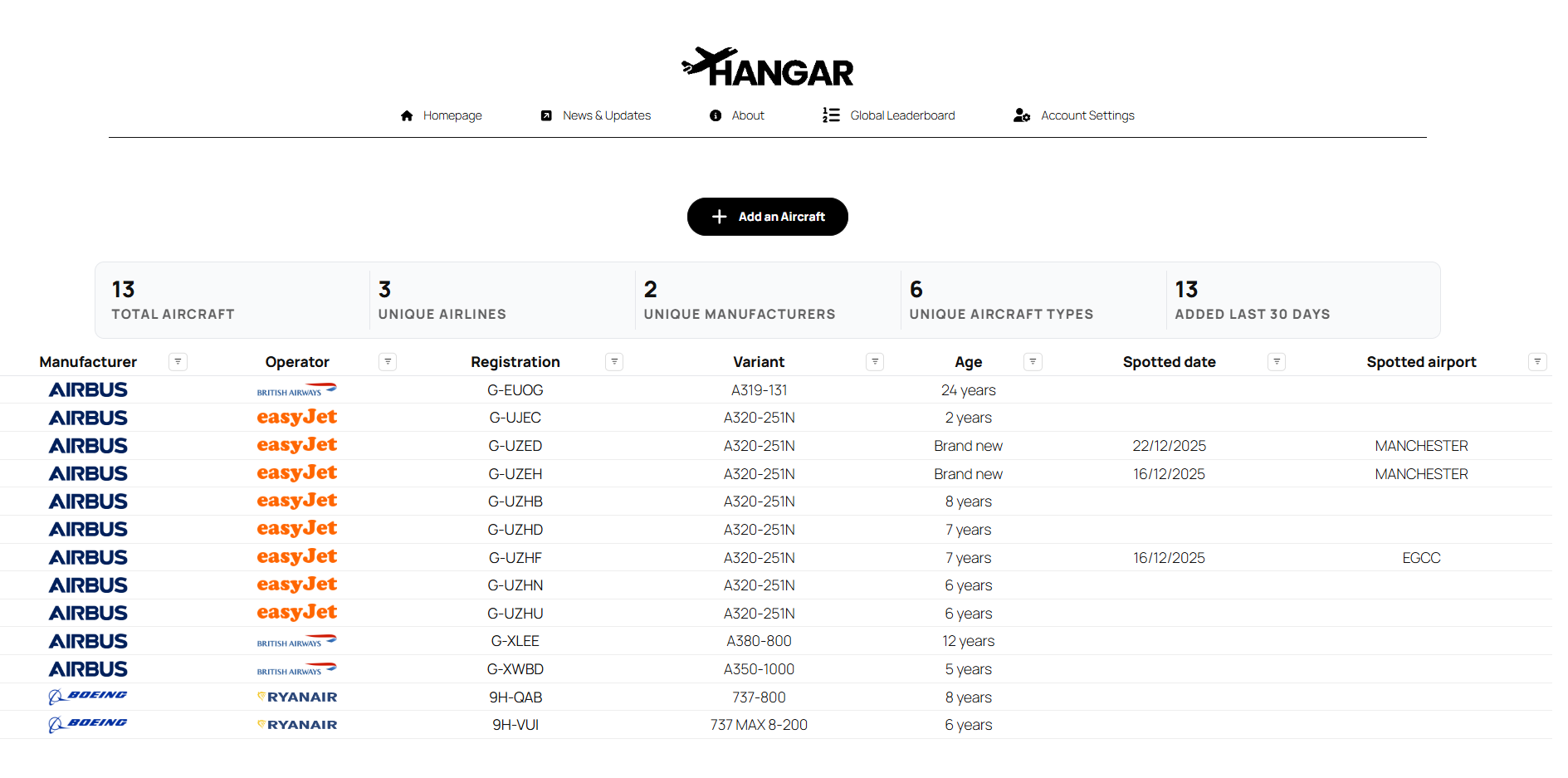1568x778 pixels.
Task: Click the plus icon in Add an Aircraft
Action: (x=719, y=217)
